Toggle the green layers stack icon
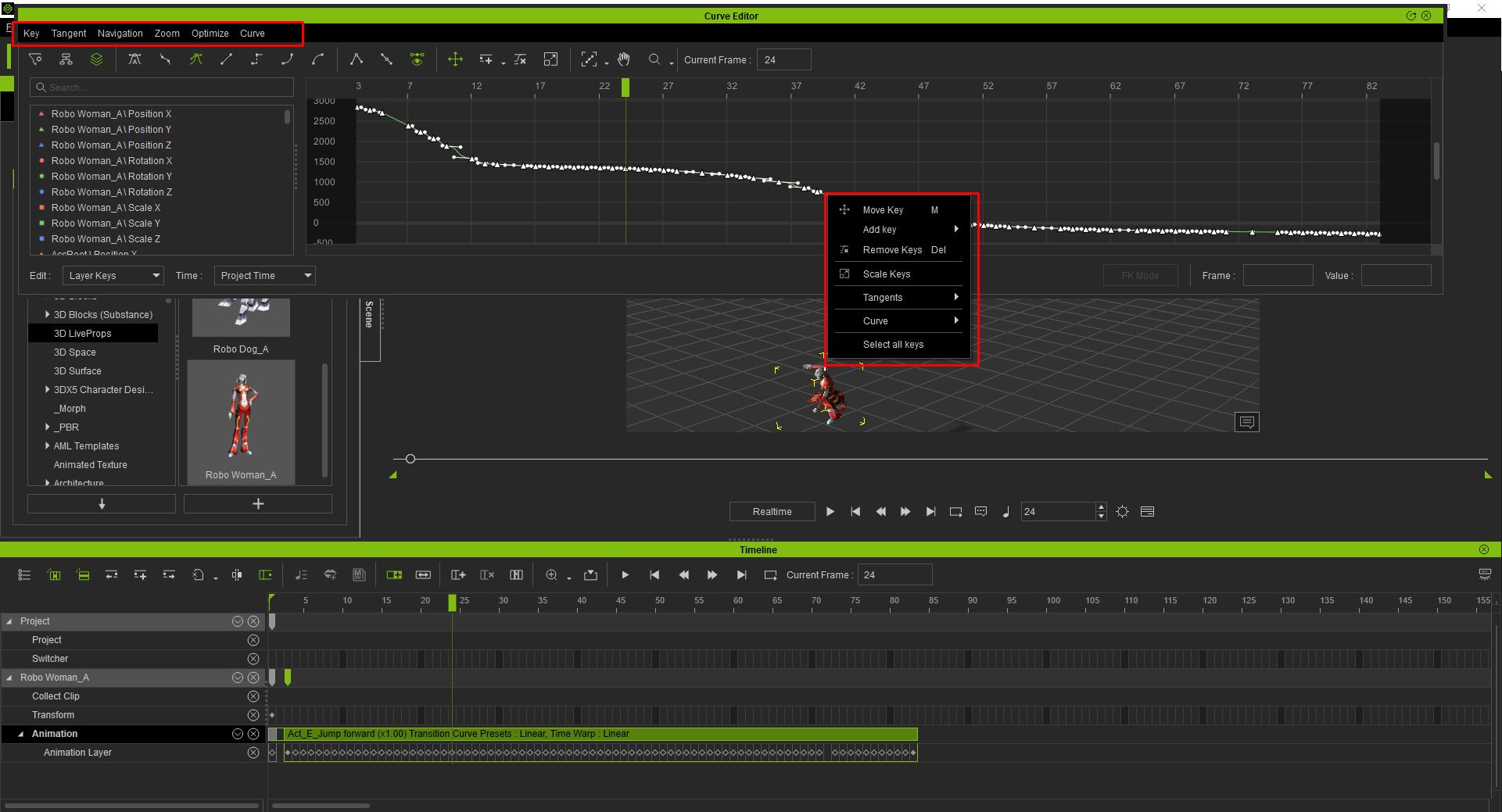1502x812 pixels. 96,59
